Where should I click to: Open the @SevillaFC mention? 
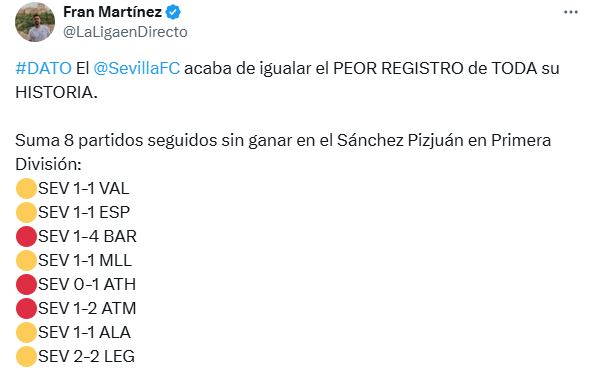coord(136,69)
